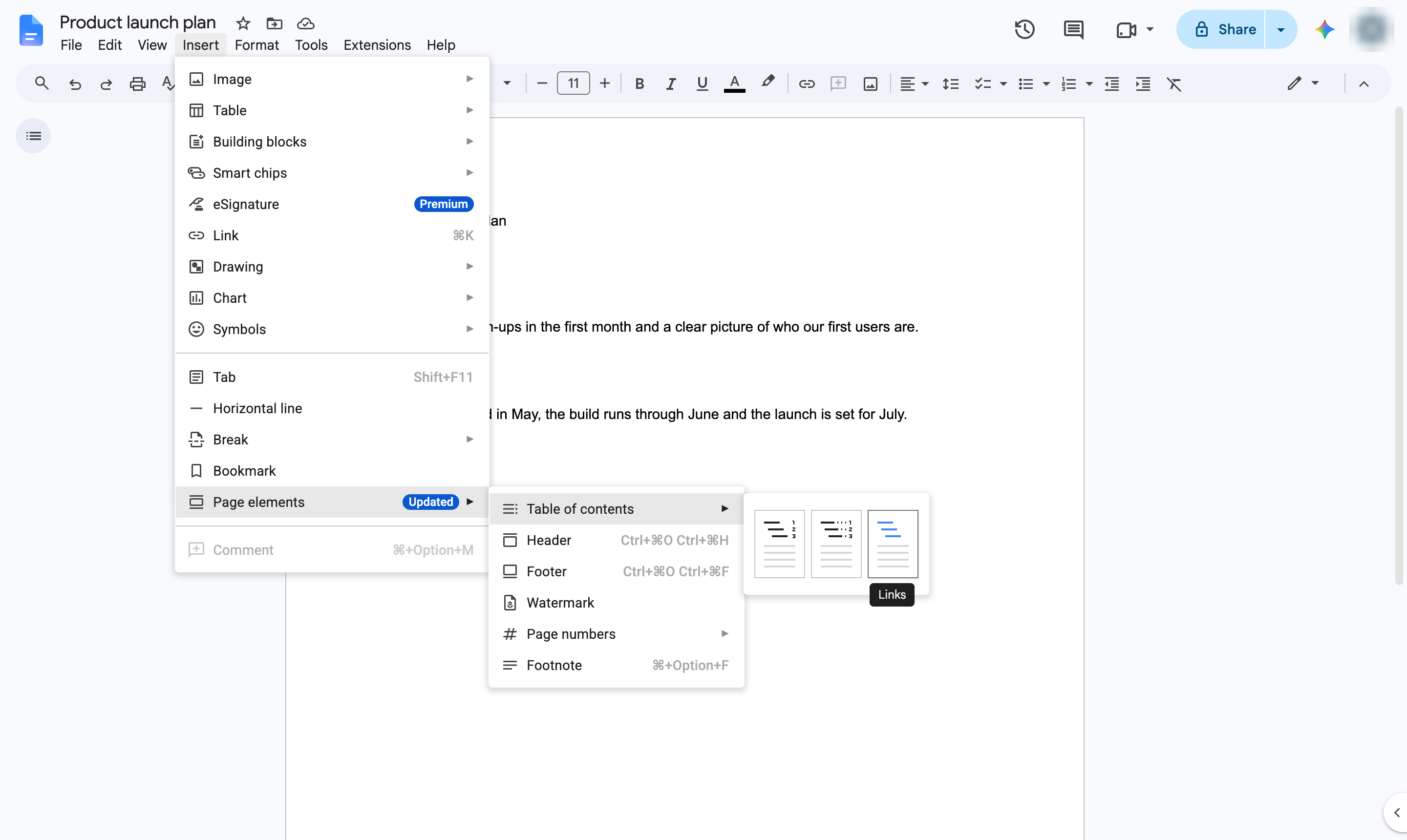Image resolution: width=1407 pixels, height=840 pixels.
Task: Open the comments panel icon
Action: [x=1073, y=29]
